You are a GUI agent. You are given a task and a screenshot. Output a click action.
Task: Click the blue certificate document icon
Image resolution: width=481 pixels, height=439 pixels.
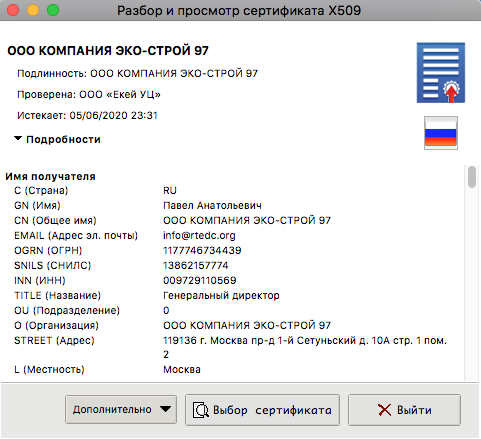(x=441, y=73)
